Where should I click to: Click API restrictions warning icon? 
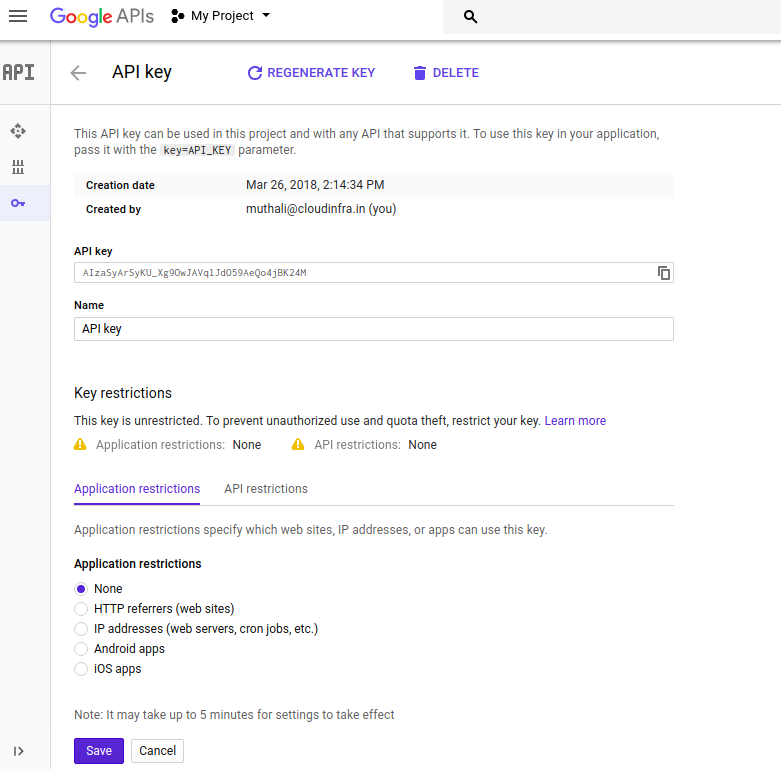point(298,444)
